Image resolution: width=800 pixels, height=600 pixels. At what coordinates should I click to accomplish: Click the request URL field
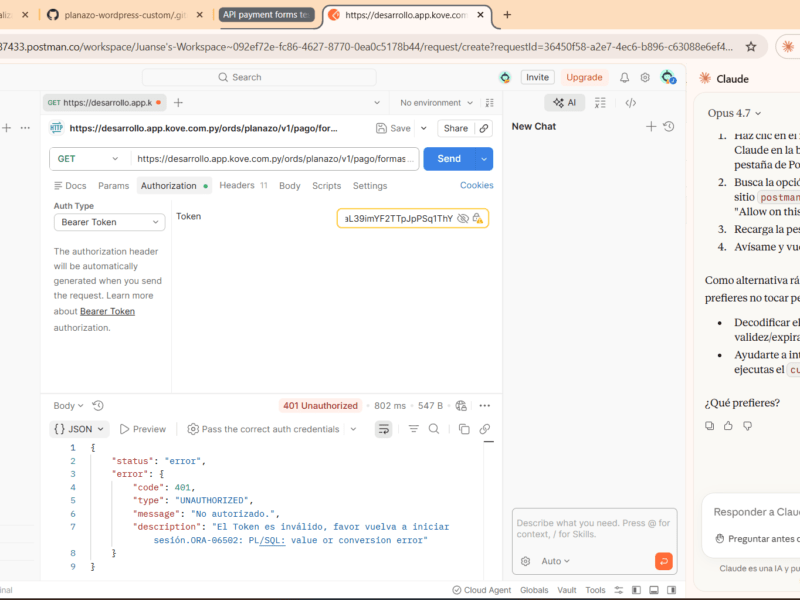(x=274, y=159)
